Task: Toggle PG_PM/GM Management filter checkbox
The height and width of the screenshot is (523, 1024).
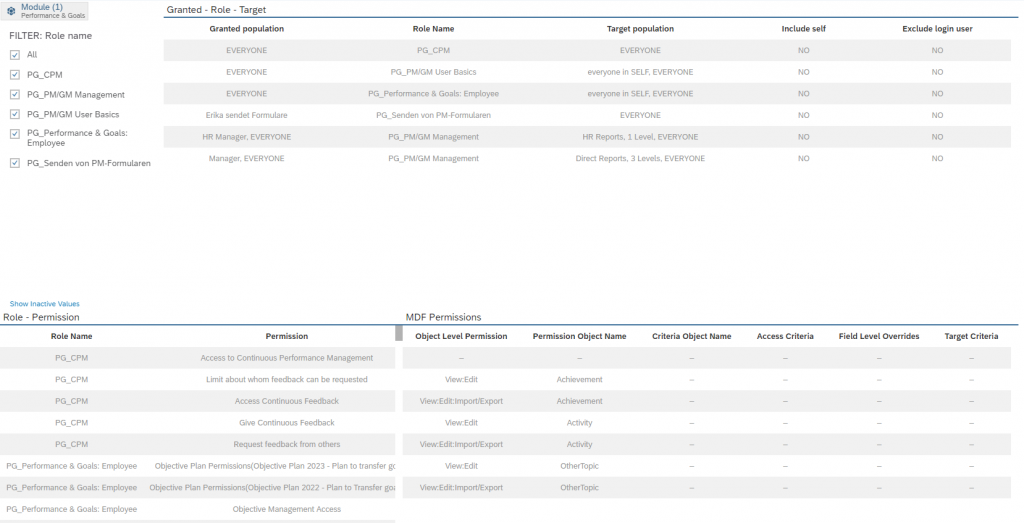Action: [x=15, y=94]
